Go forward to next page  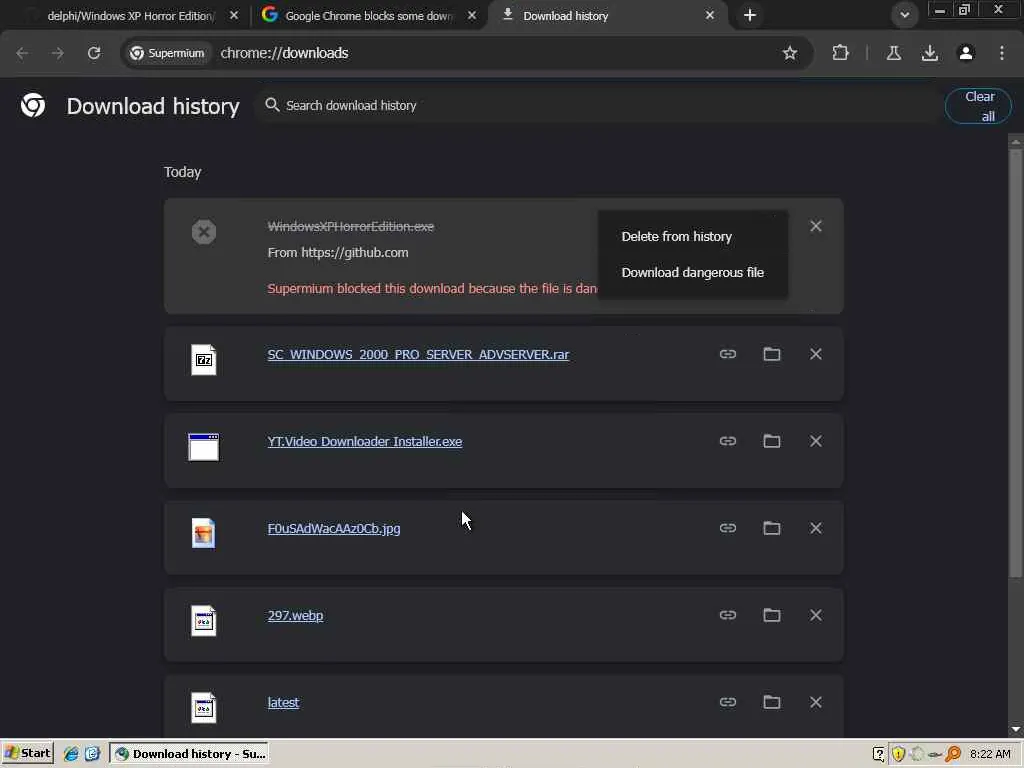tap(58, 53)
